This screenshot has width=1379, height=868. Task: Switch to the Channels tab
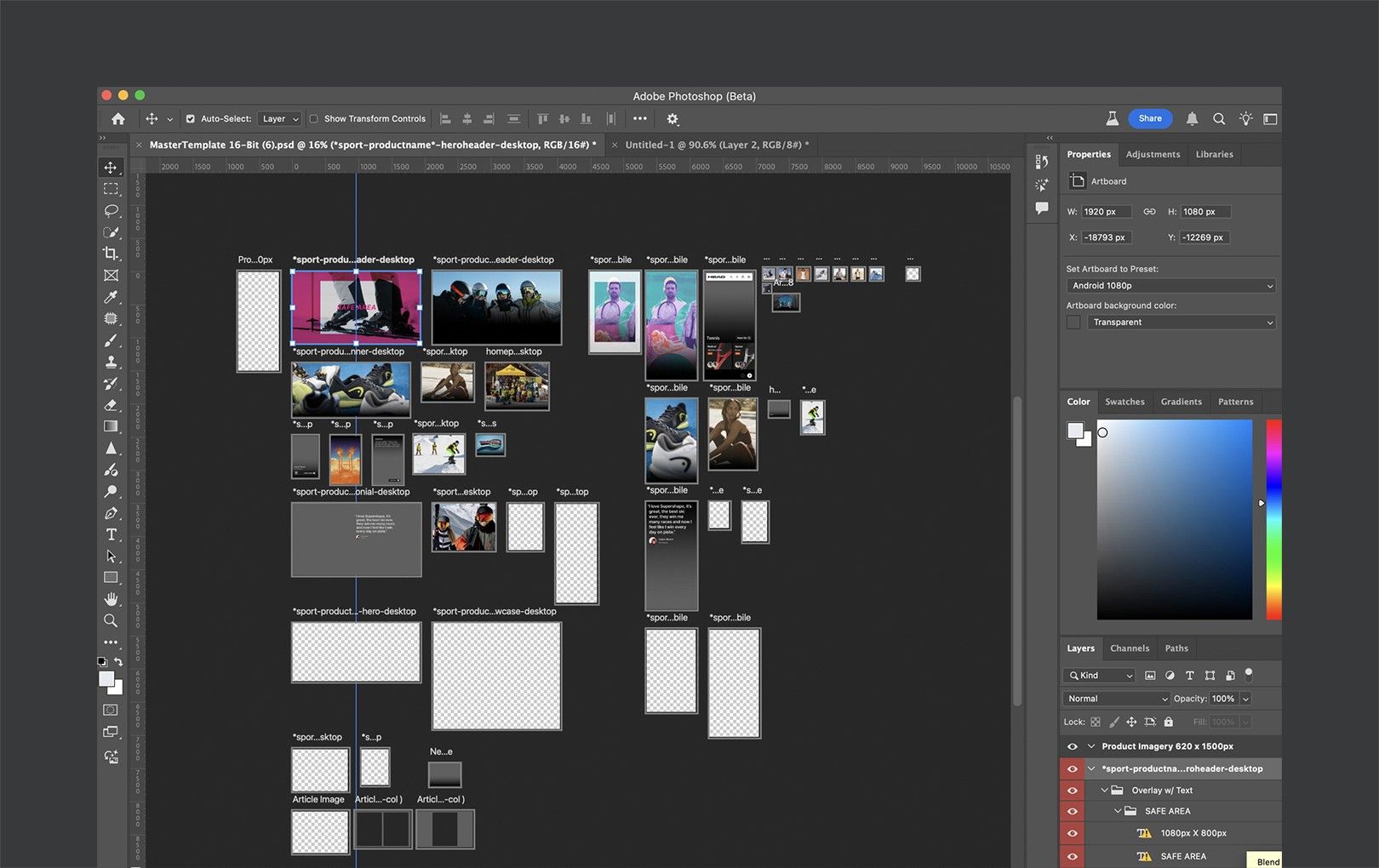[x=1130, y=648]
